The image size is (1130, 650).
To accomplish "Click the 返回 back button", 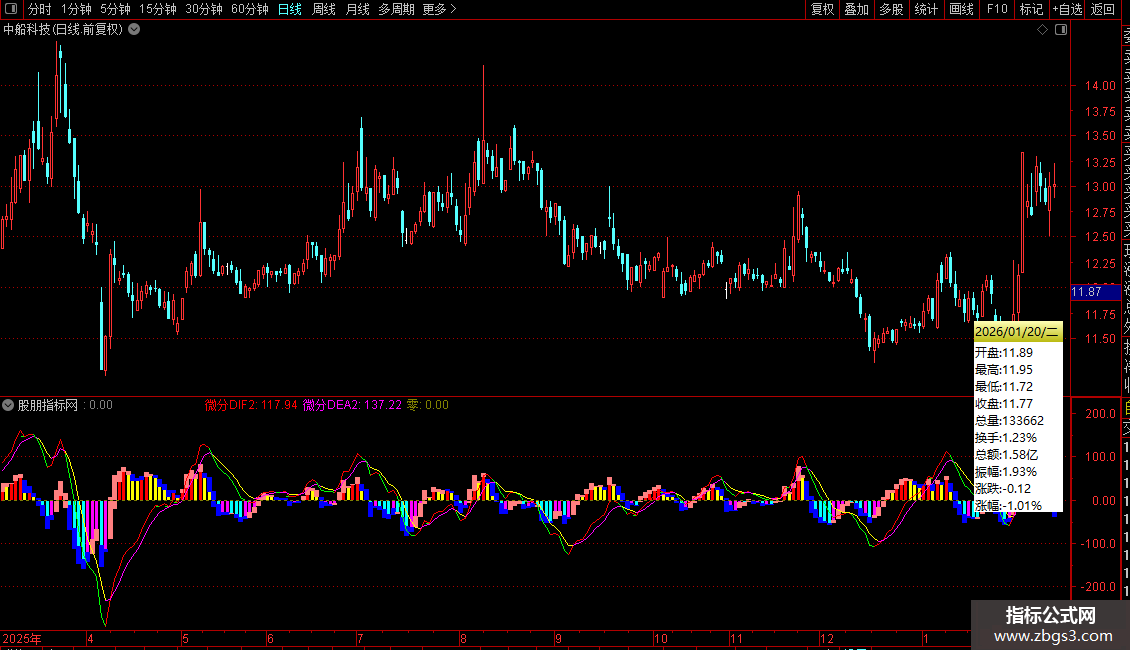I will pos(1103,9).
